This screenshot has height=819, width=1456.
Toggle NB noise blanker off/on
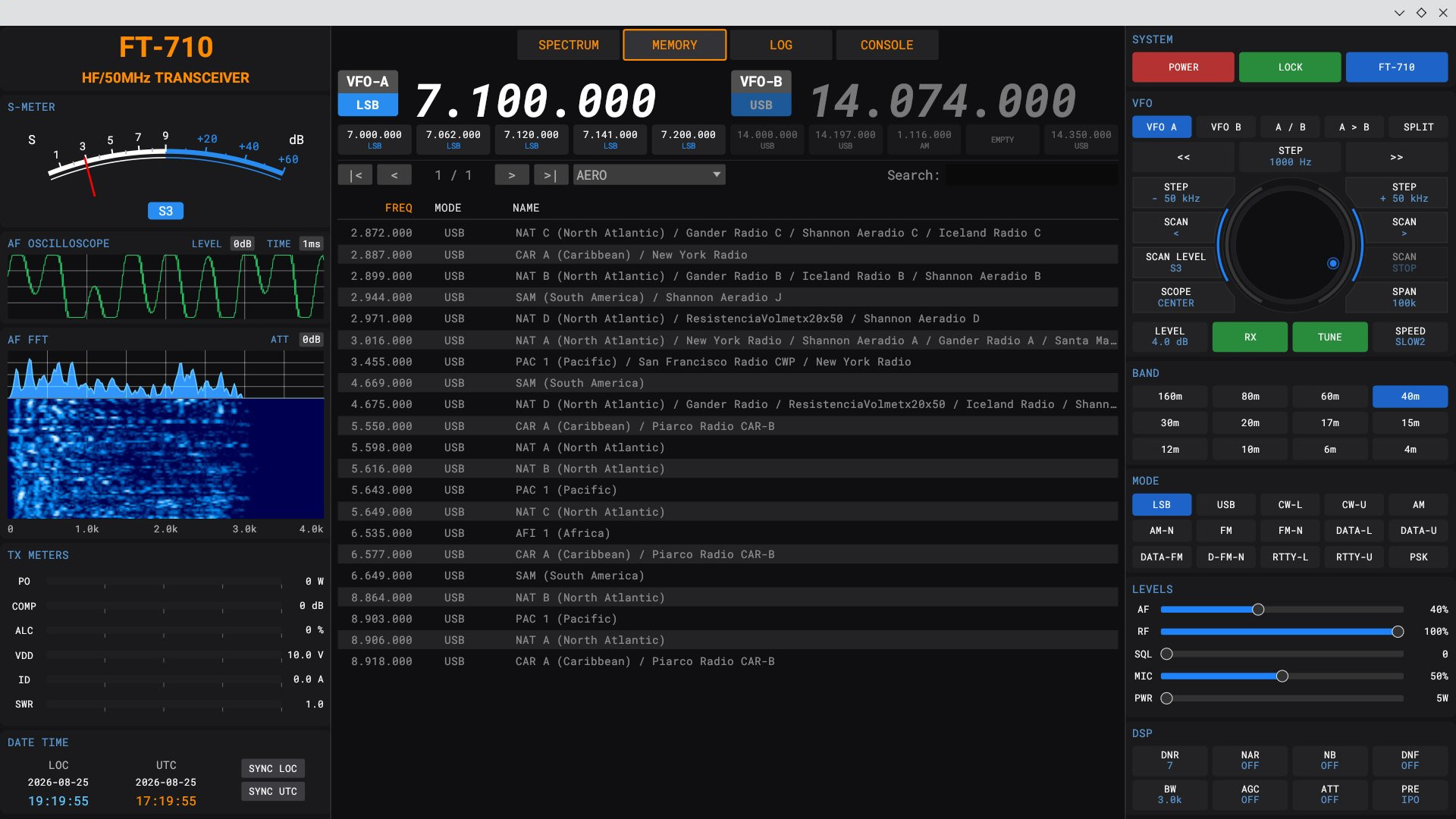pos(1329,761)
